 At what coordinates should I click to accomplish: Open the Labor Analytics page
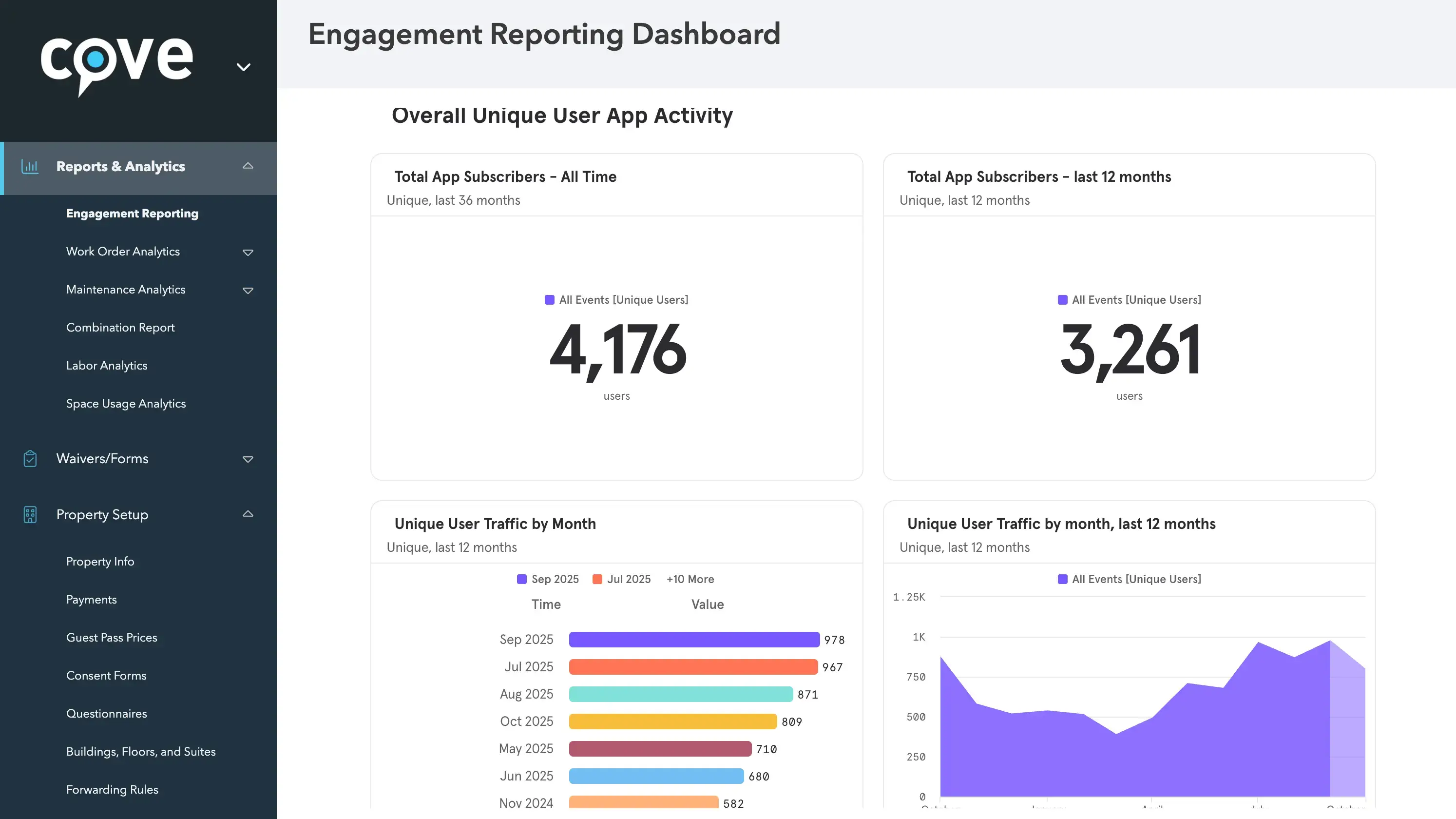(x=107, y=366)
